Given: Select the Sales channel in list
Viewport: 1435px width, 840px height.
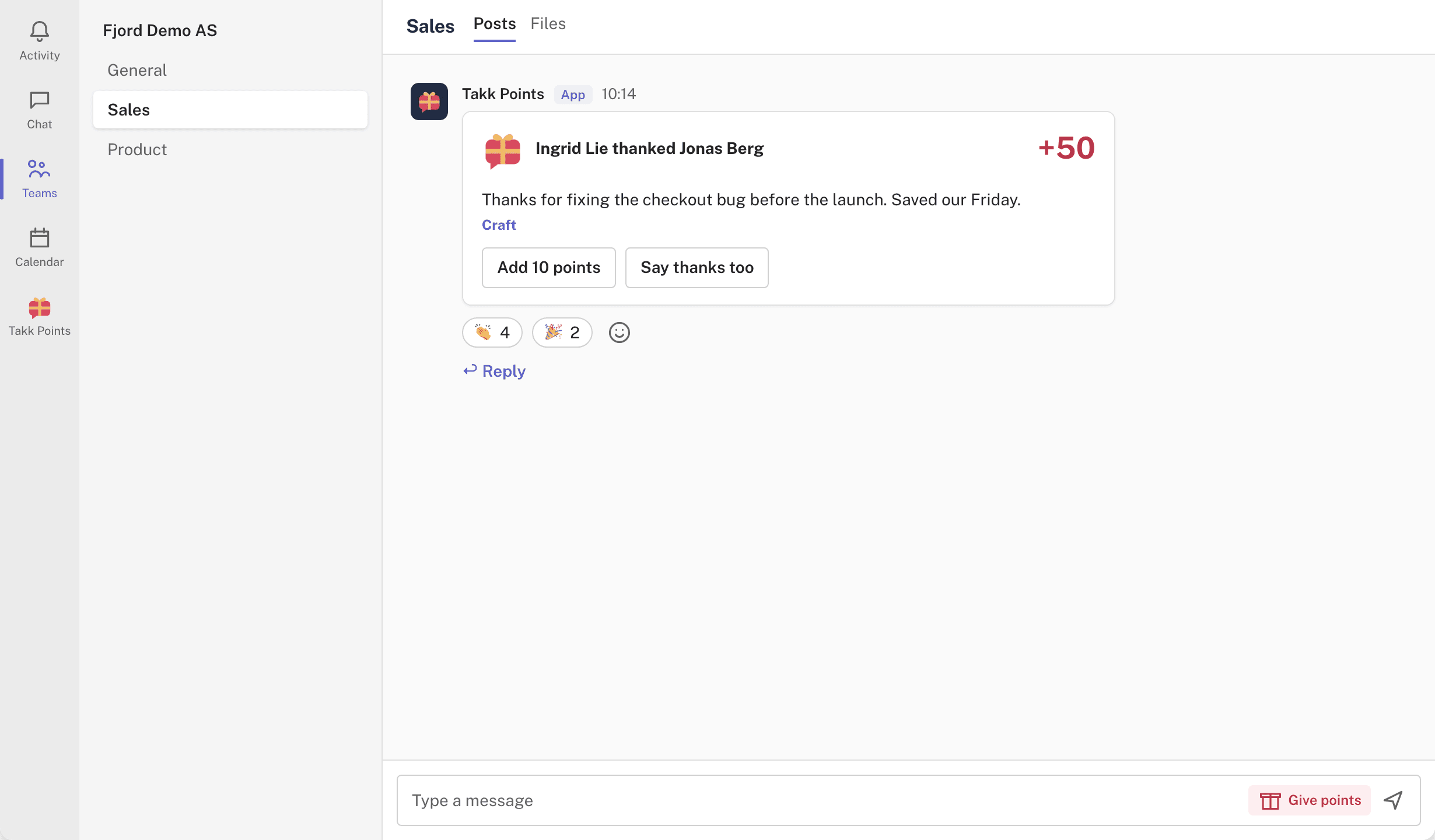Looking at the screenshot, I should pyautogui.click(x=230, y=110).
